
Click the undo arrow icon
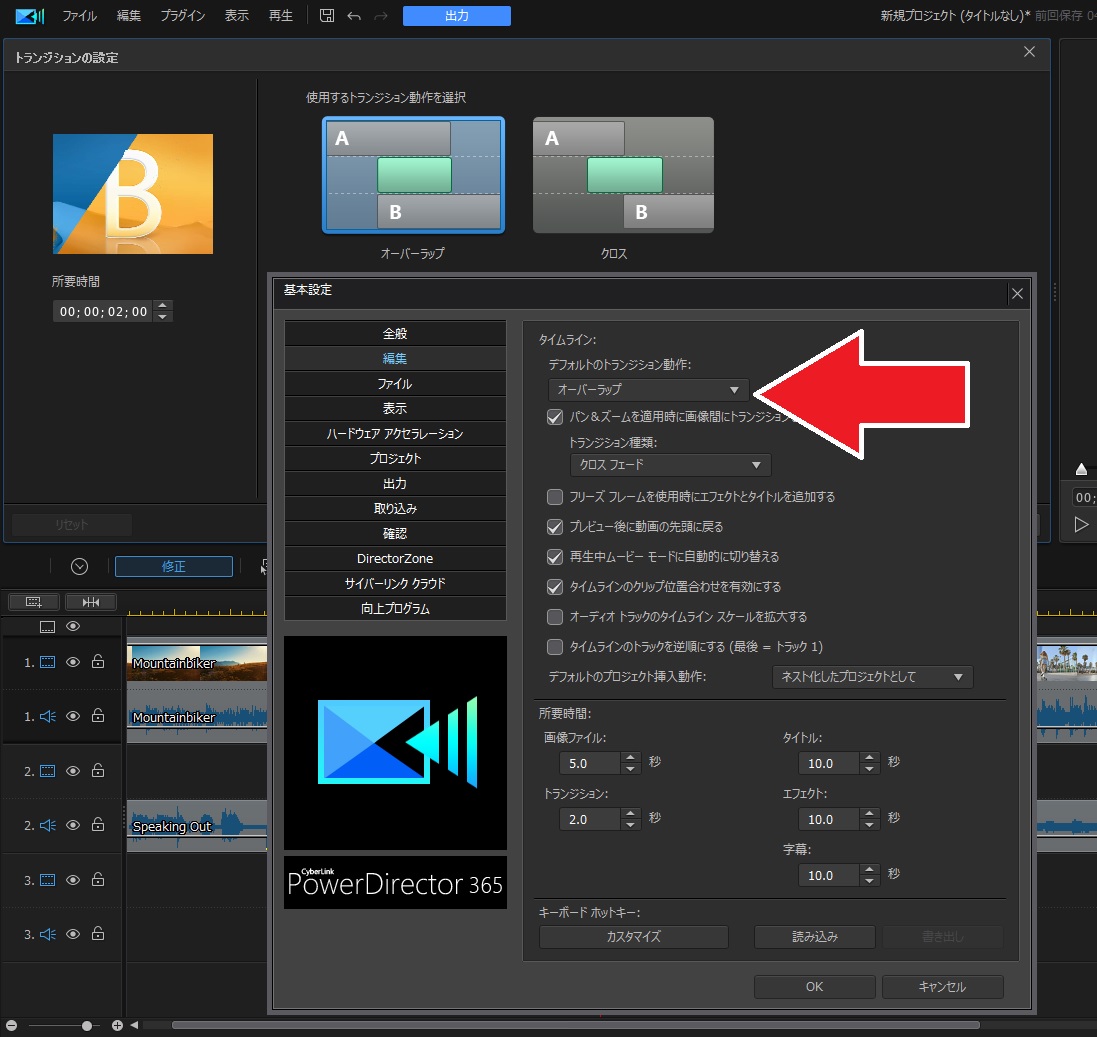(x=354, y=15)
